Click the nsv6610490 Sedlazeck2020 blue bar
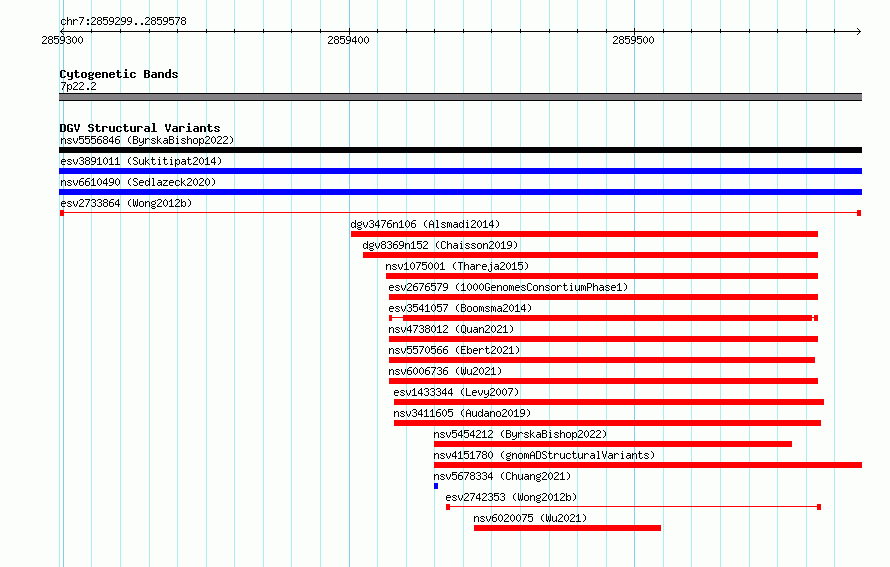Image resolution: width=890 pixels, height=567 pixels. click(x=460, y=192)
